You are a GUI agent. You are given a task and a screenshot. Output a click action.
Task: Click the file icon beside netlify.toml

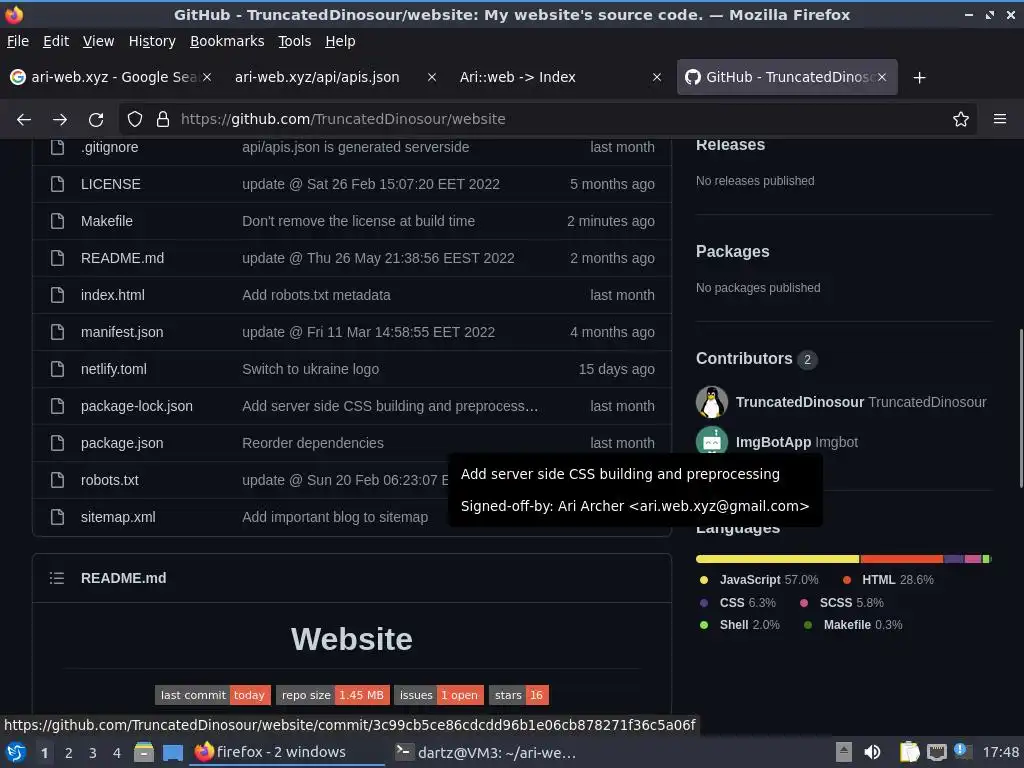[x=57, y=369]
